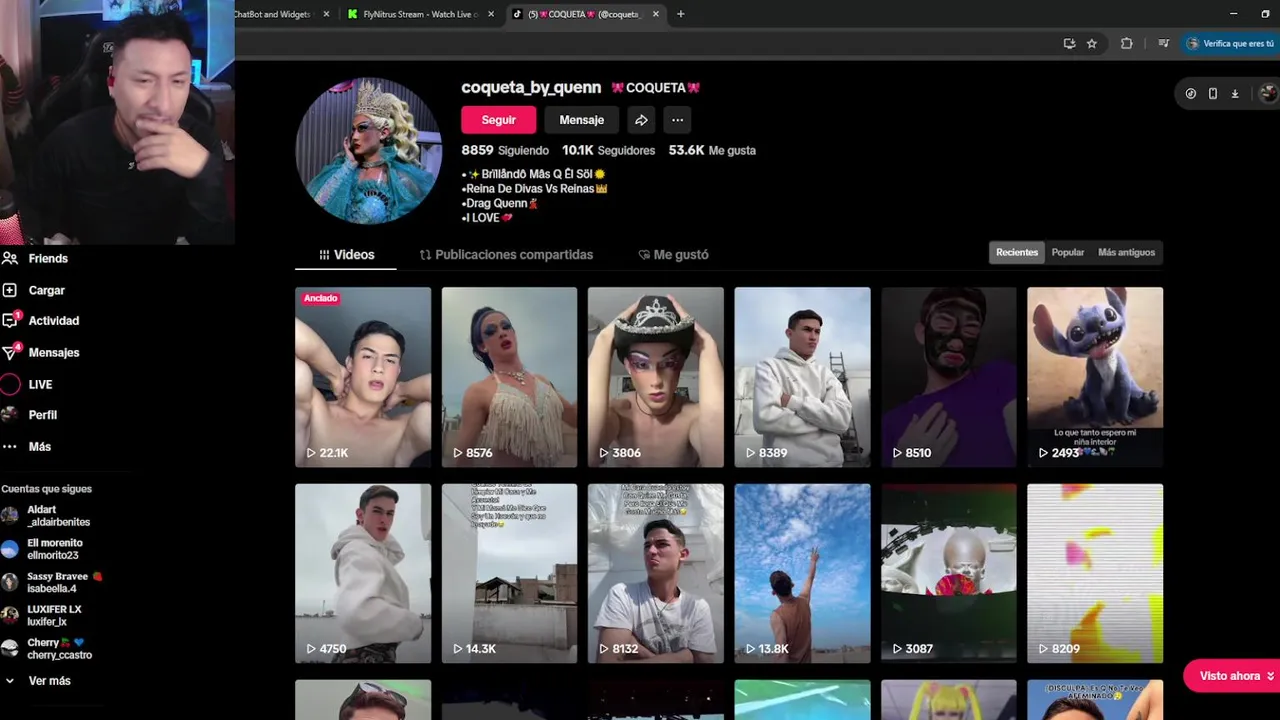Click the Visto ahora button
This screenshot has height=720, width=1280.
click(1230, 676)
